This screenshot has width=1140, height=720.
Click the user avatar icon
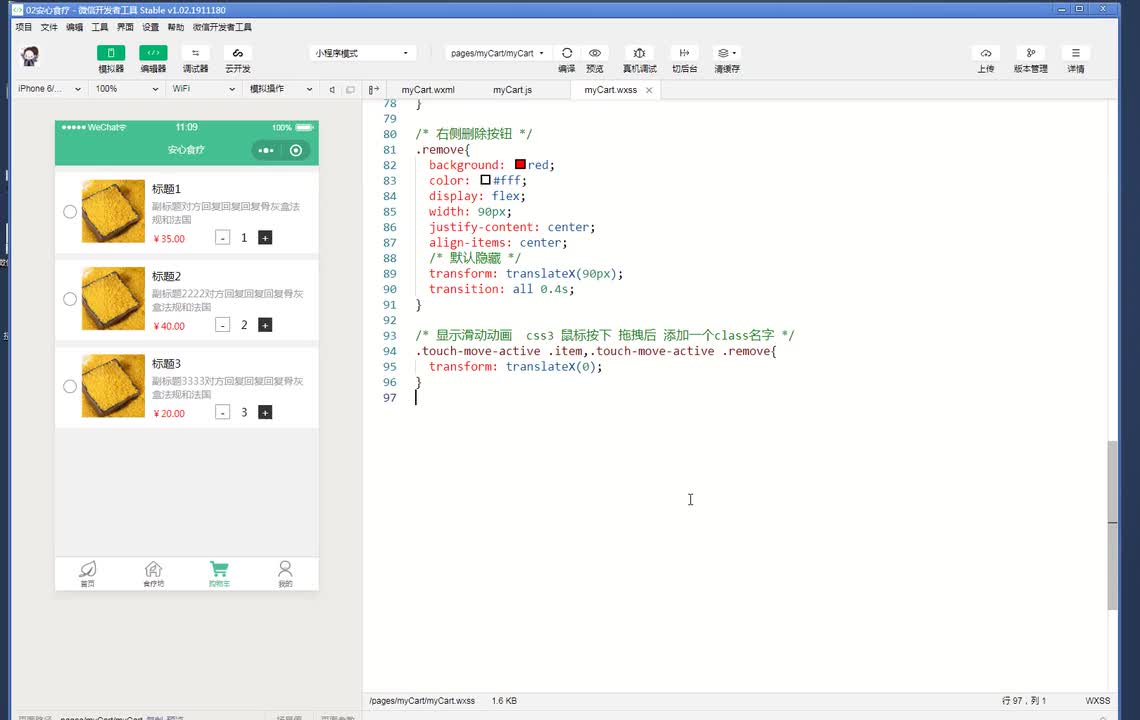30,56
